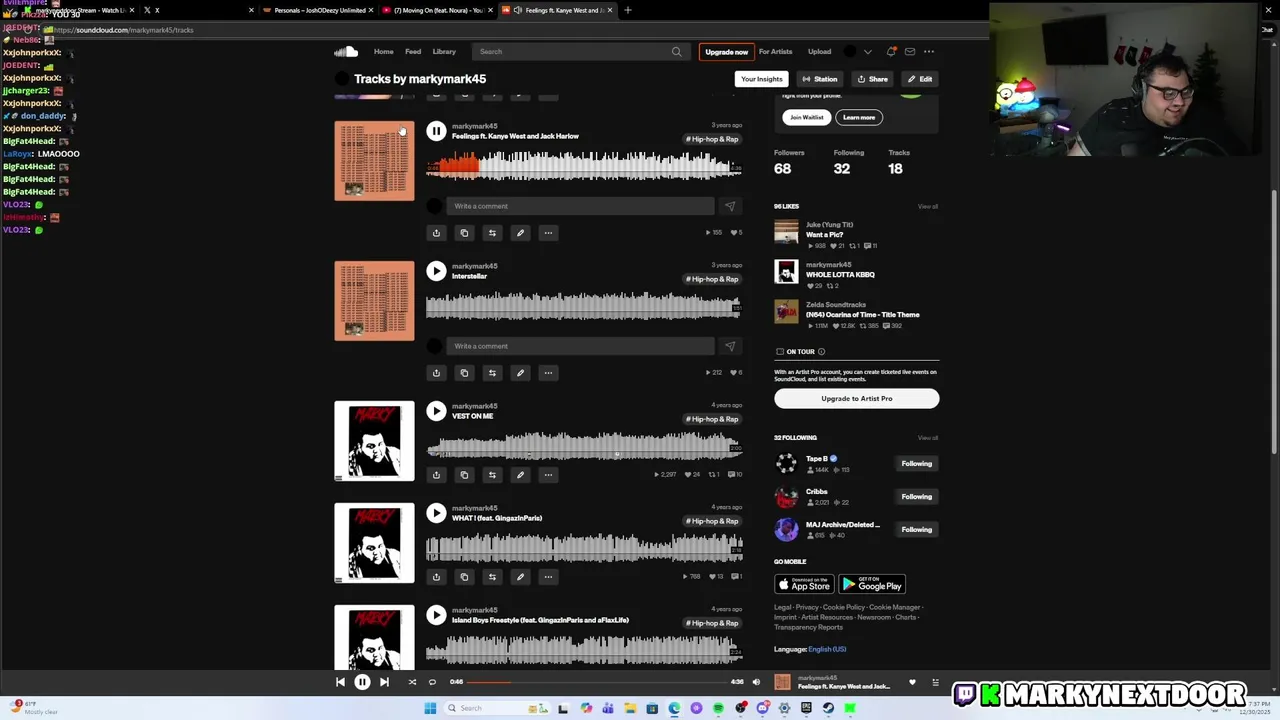Click the Edit profile button

[x=920, y=79]
